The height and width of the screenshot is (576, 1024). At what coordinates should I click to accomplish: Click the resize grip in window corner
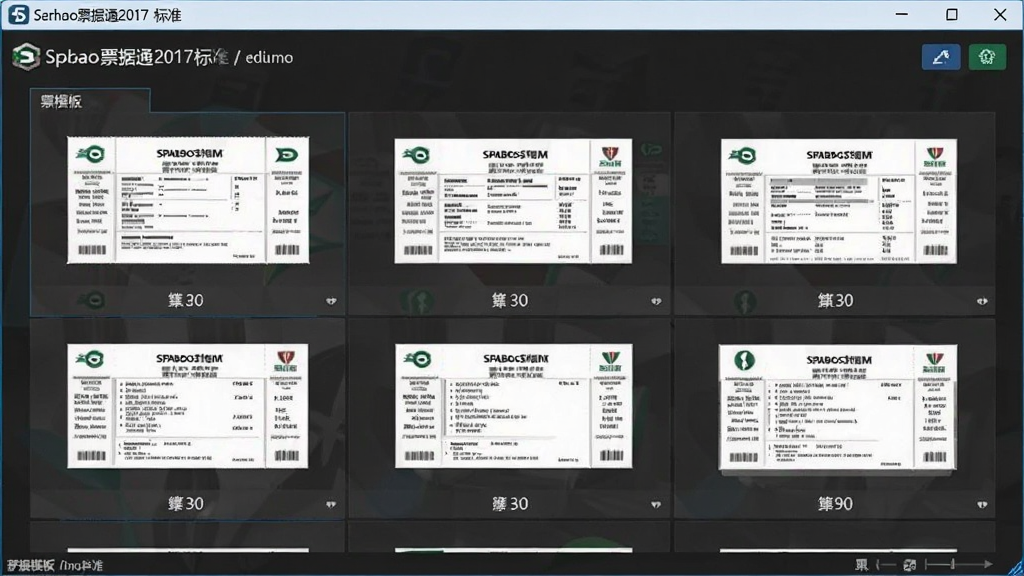click(x=1016, y=568)
